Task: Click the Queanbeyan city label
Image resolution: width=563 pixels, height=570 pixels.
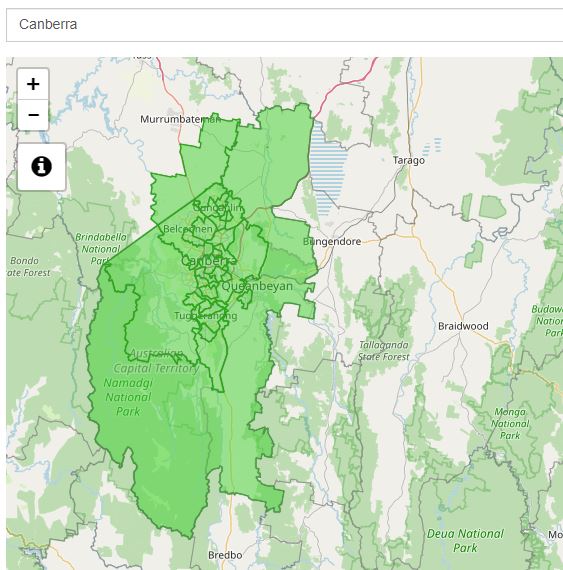Action: click(x=257, y=286)
